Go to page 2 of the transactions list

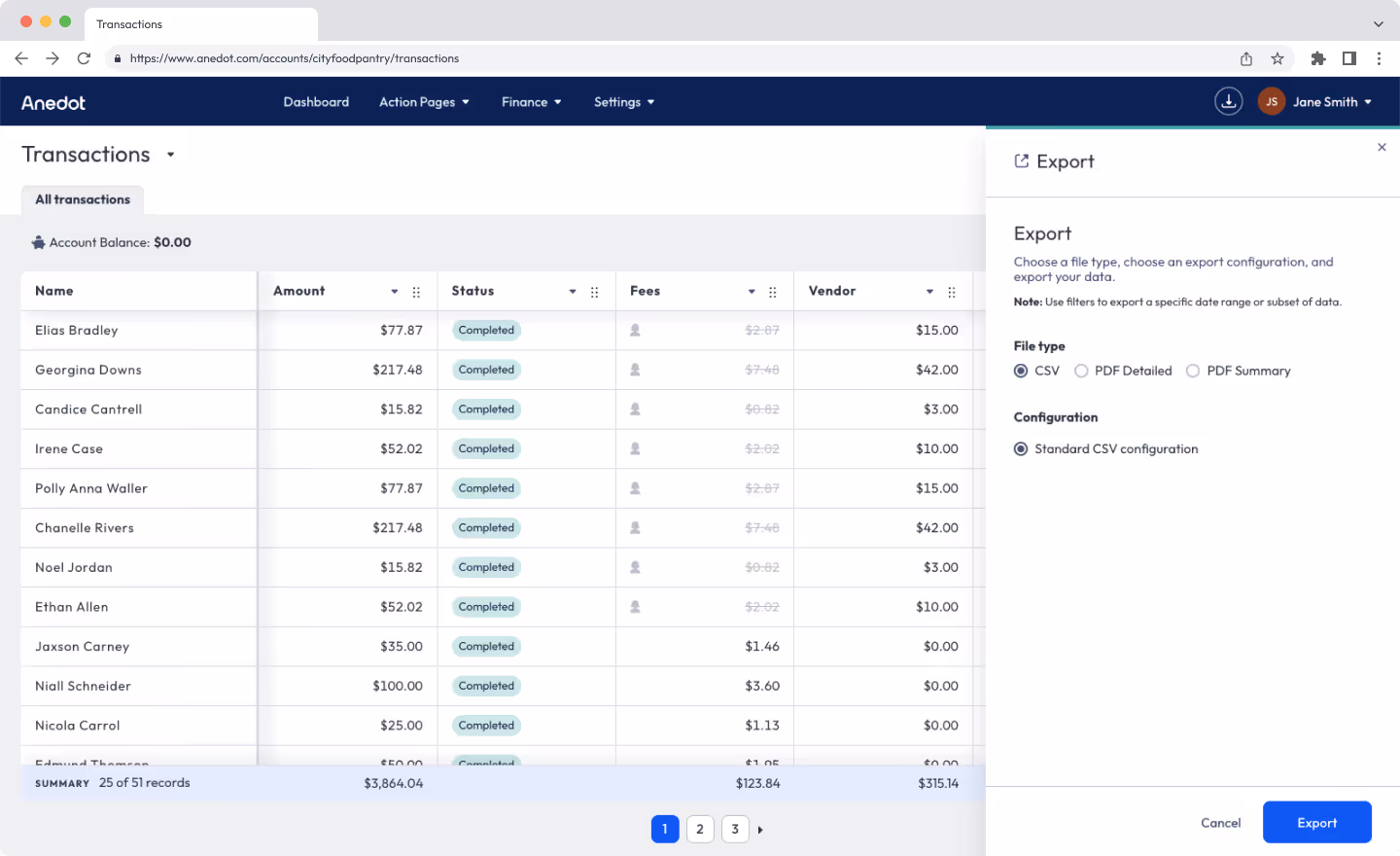pos(700,829)
